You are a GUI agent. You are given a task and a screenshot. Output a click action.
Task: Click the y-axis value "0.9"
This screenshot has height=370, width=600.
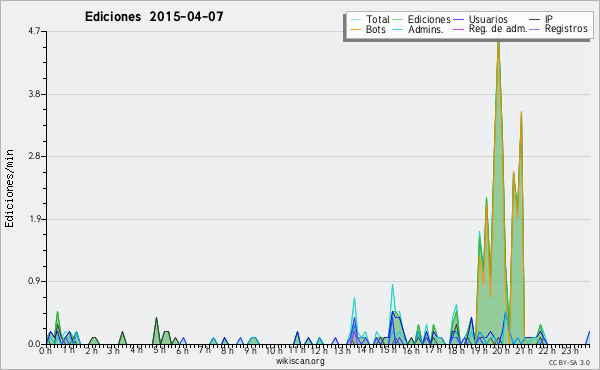click(x=34, y=281)
